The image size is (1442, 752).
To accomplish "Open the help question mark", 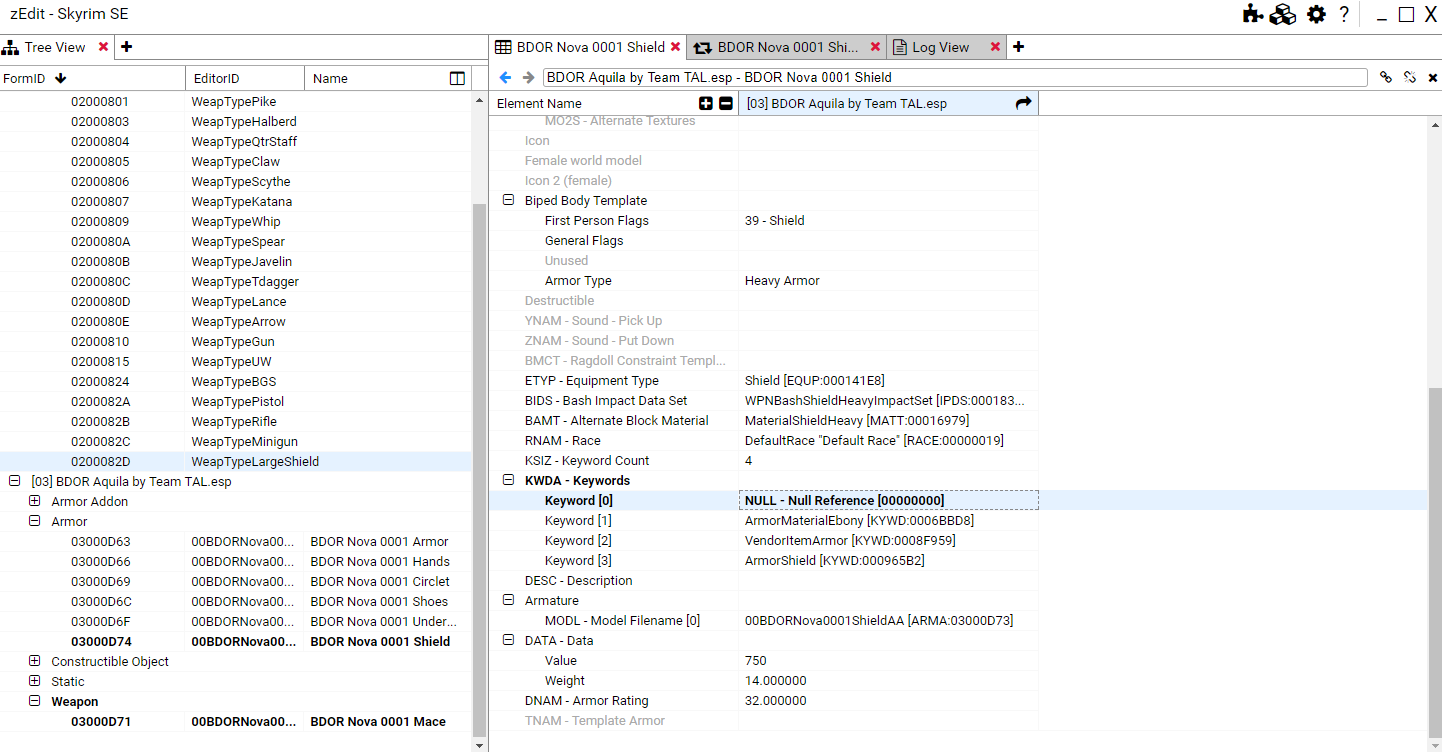I will pyautogui.click(x=1344, y=14).
